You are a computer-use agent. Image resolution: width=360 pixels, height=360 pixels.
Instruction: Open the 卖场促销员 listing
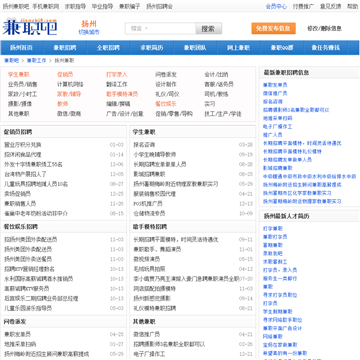pyautogui.click(x=17, y=194)
